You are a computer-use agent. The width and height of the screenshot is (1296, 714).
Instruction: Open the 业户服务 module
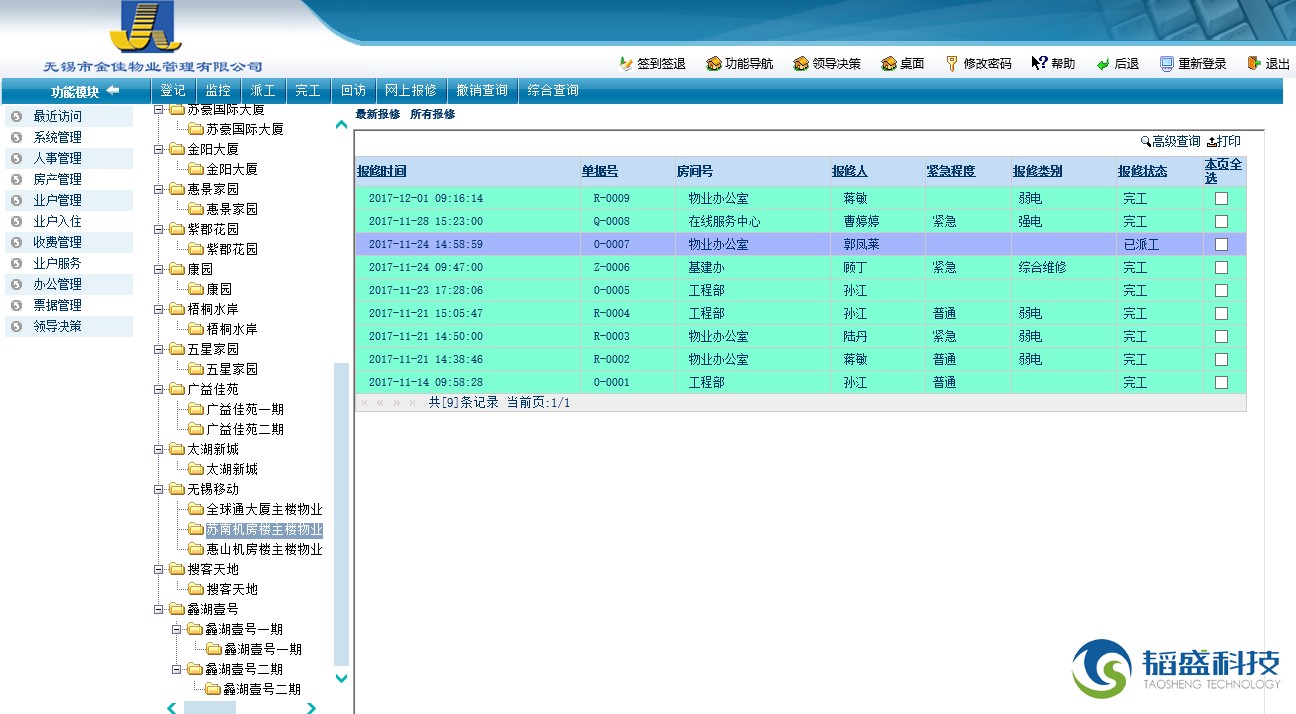pyautogui.click(x=57, y=263)
